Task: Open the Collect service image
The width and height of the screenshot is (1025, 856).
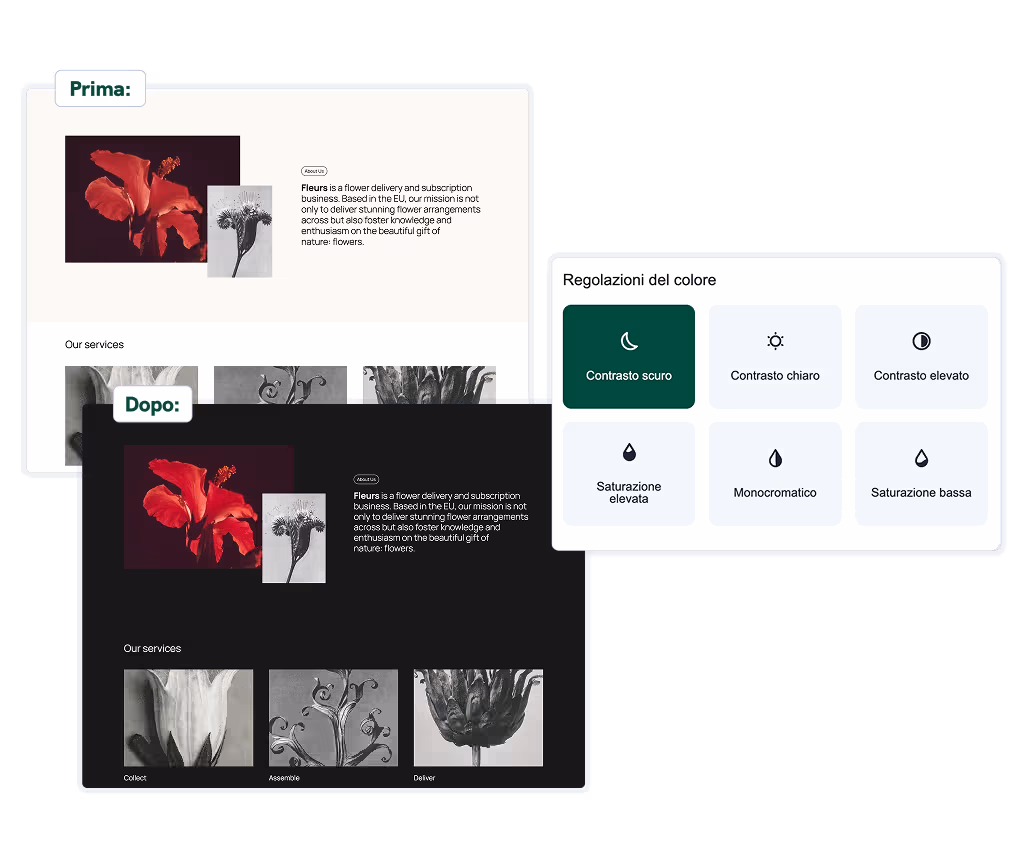Action: [x=188, y=718]
